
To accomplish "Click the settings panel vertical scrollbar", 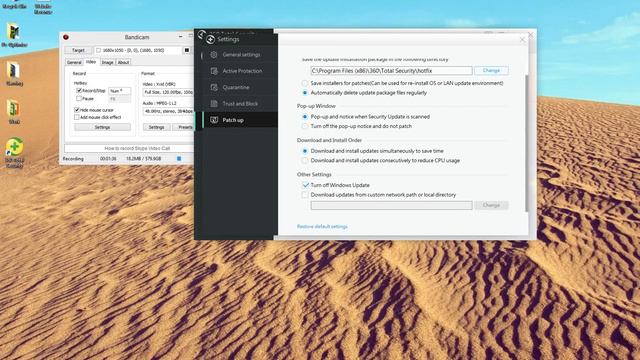I will tap(527, 143).
